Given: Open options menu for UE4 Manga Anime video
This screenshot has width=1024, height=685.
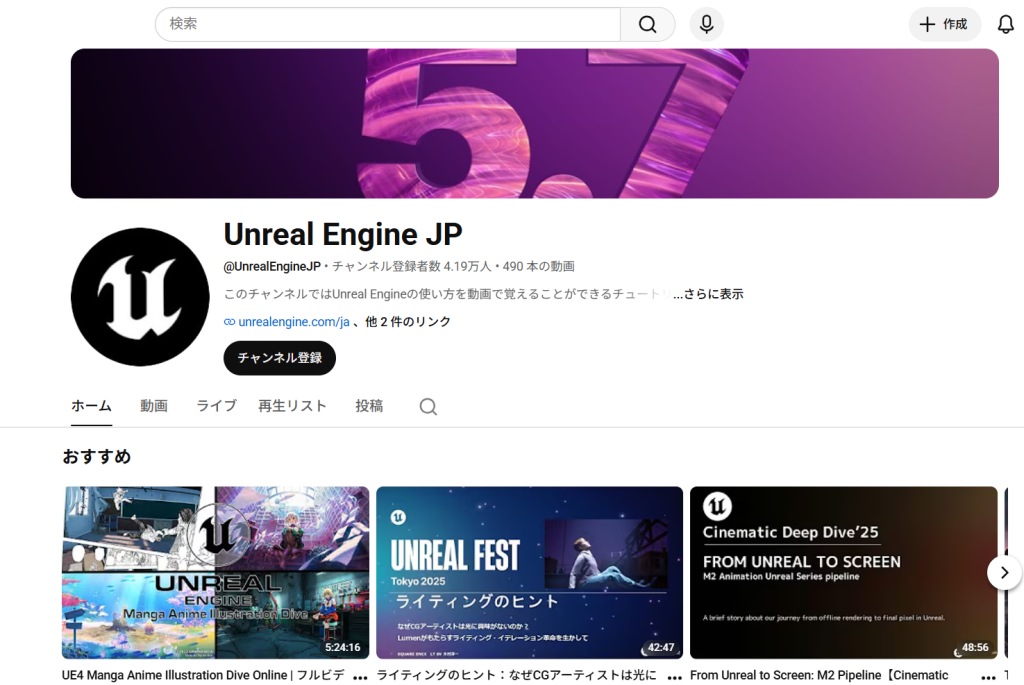Looking at the screenshot, I should coord(360,677).
